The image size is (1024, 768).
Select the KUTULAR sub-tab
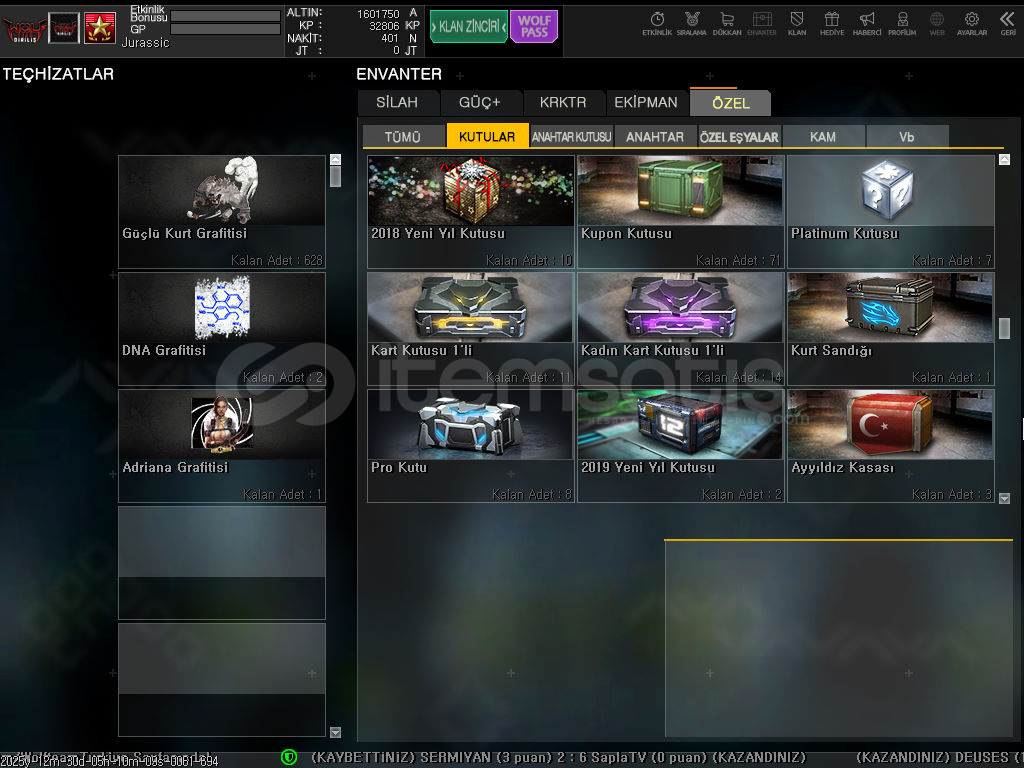coord(487,136)
